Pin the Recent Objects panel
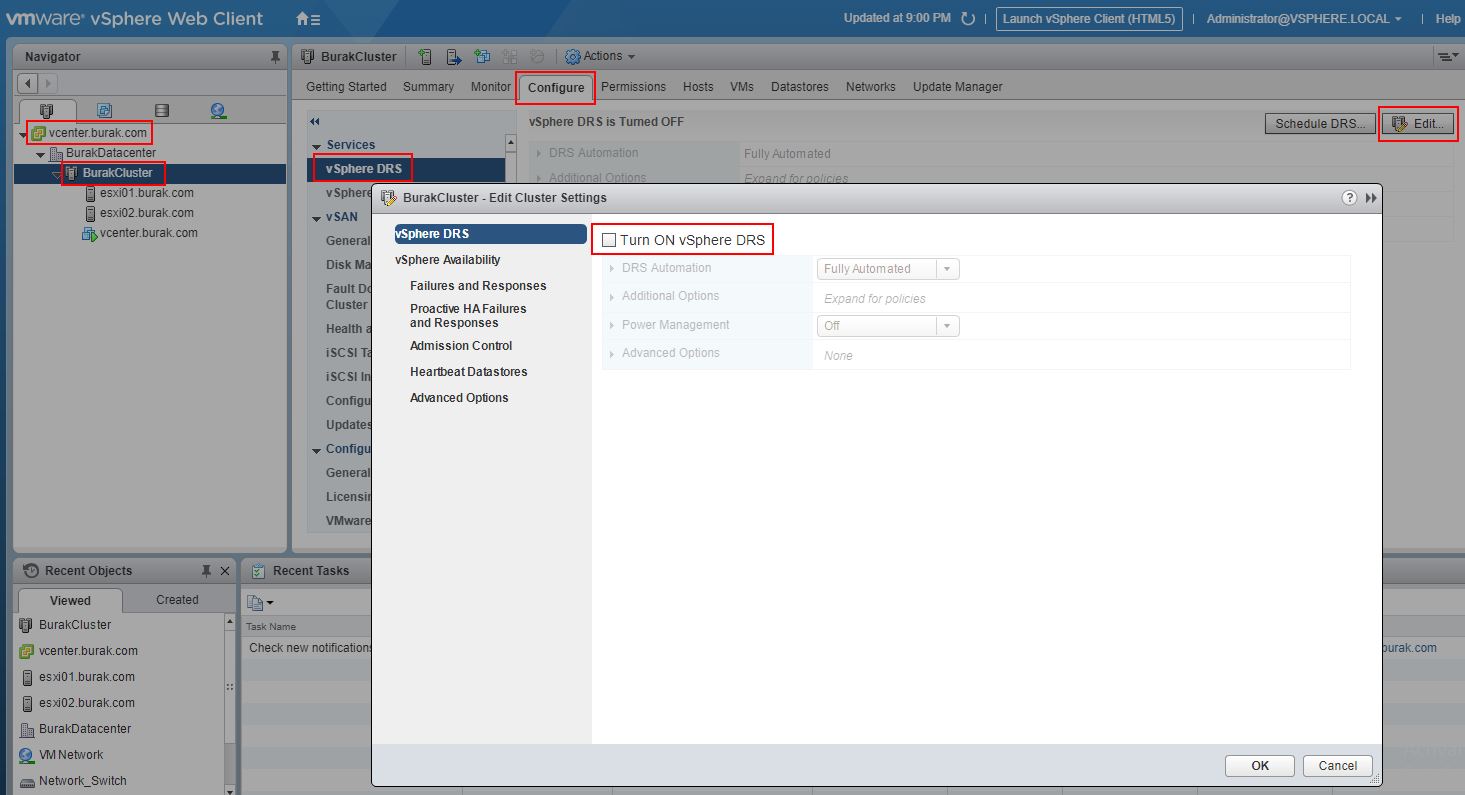 click(x=206, y=571)
